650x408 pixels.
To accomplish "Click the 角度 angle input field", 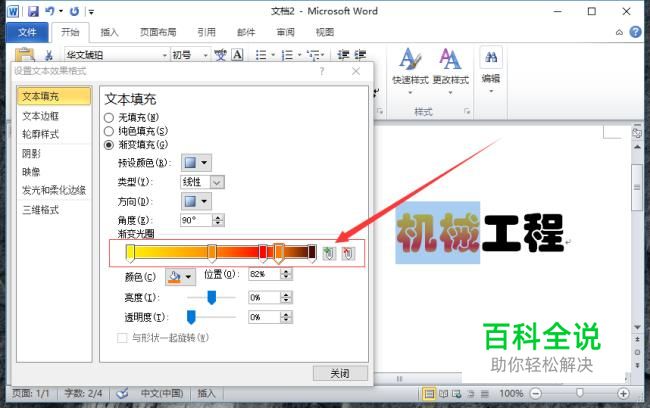I will [196, 220].
